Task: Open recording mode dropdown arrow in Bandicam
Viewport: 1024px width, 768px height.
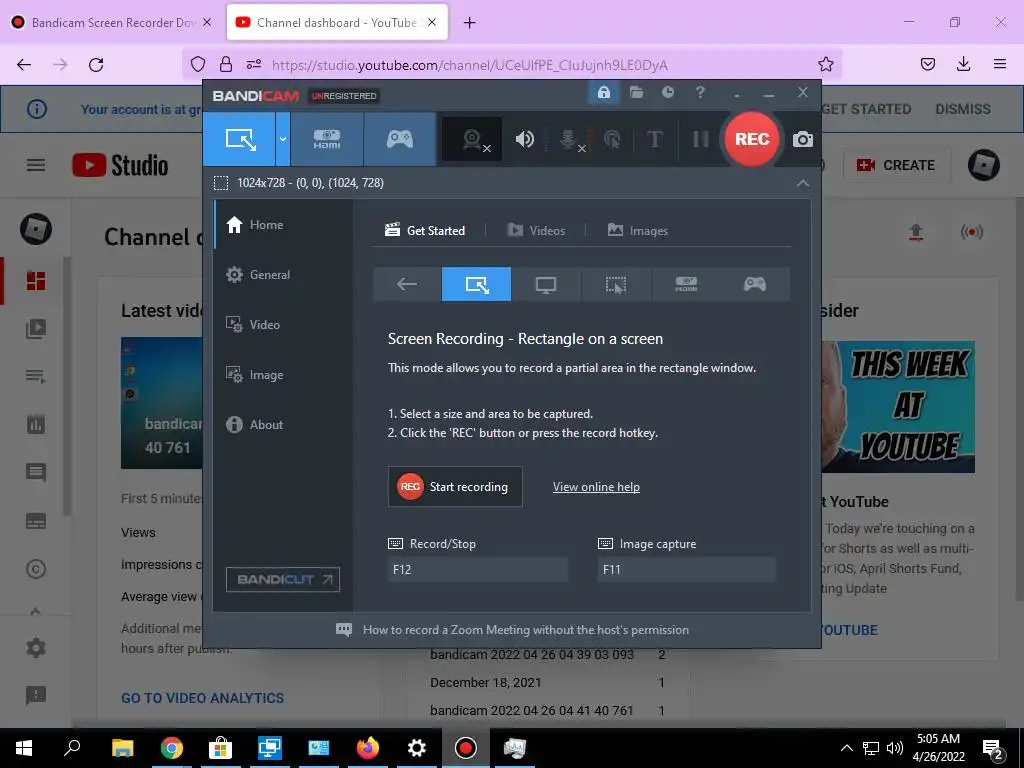Action: (283, 139)
